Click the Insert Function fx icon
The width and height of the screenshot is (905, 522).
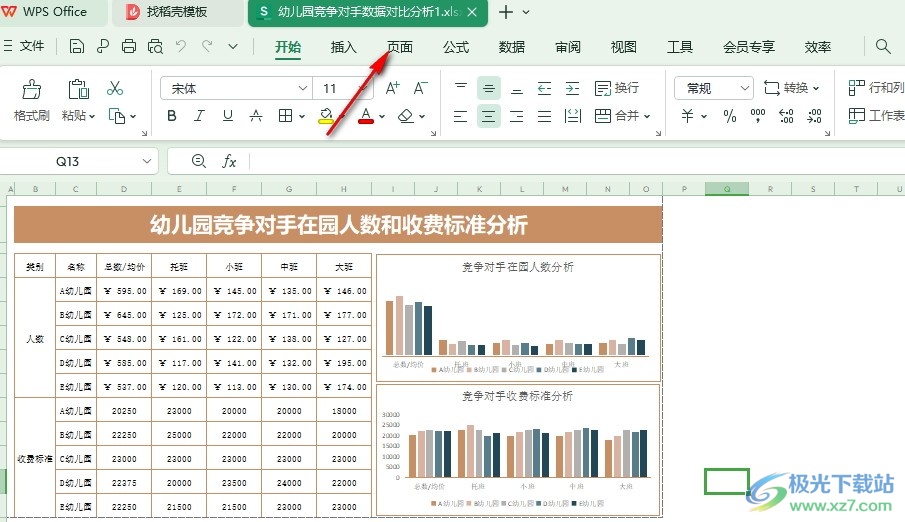(x=229, y=161)
